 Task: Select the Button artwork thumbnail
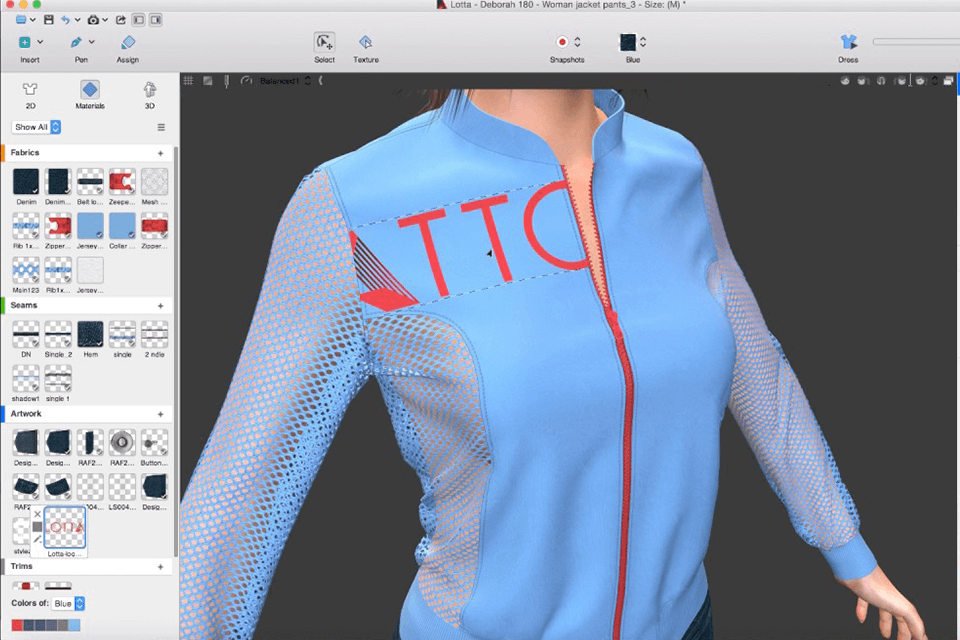pos(154,443)
